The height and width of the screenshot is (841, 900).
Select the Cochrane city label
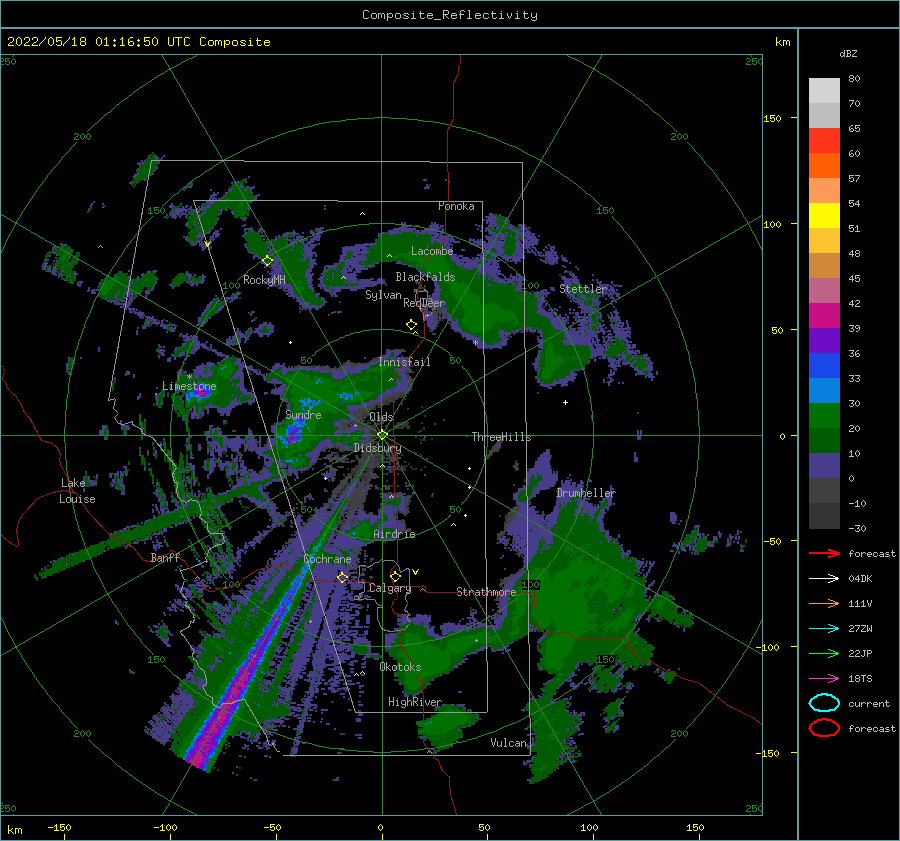point(327,559)
